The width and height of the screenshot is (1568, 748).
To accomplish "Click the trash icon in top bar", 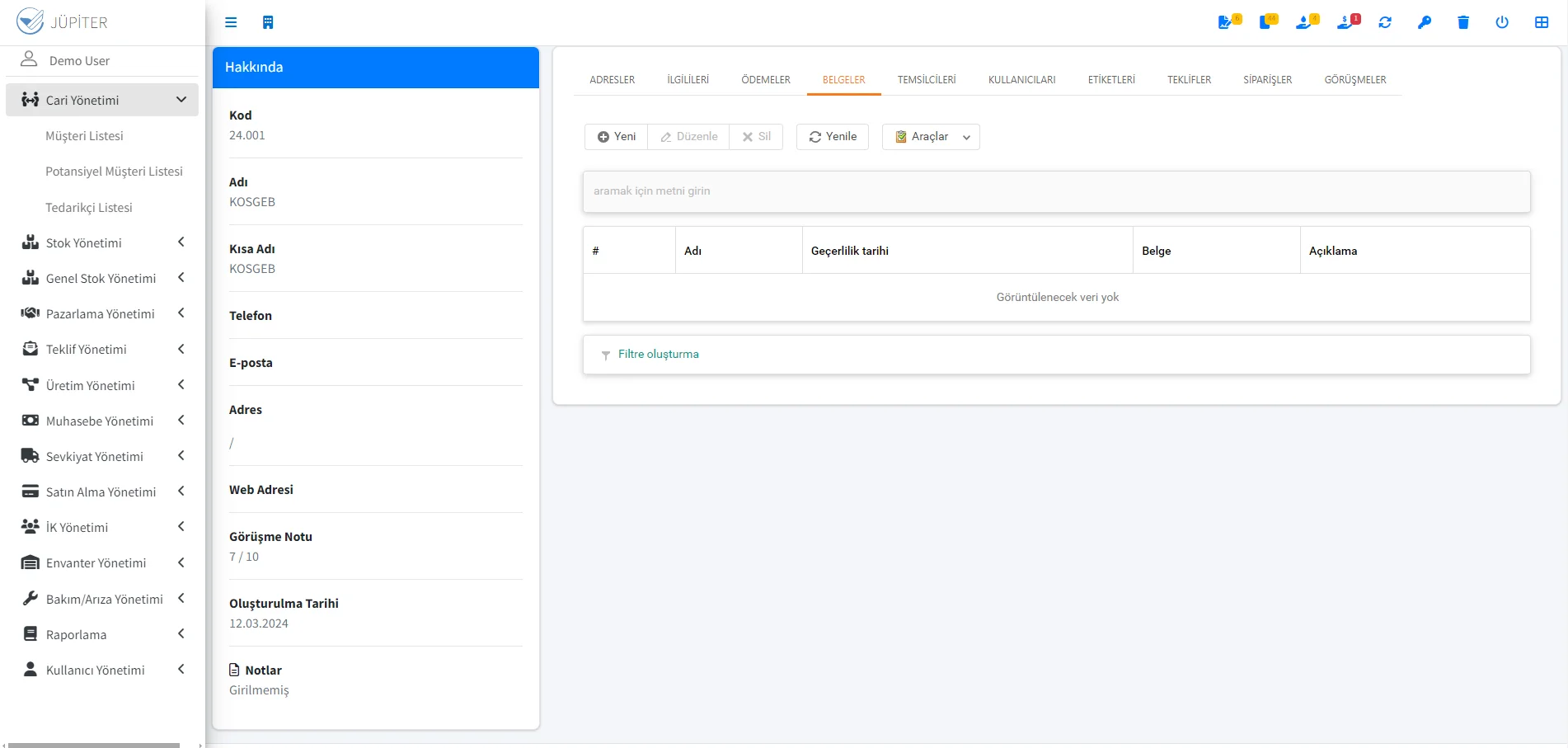I will [1463, 22].
